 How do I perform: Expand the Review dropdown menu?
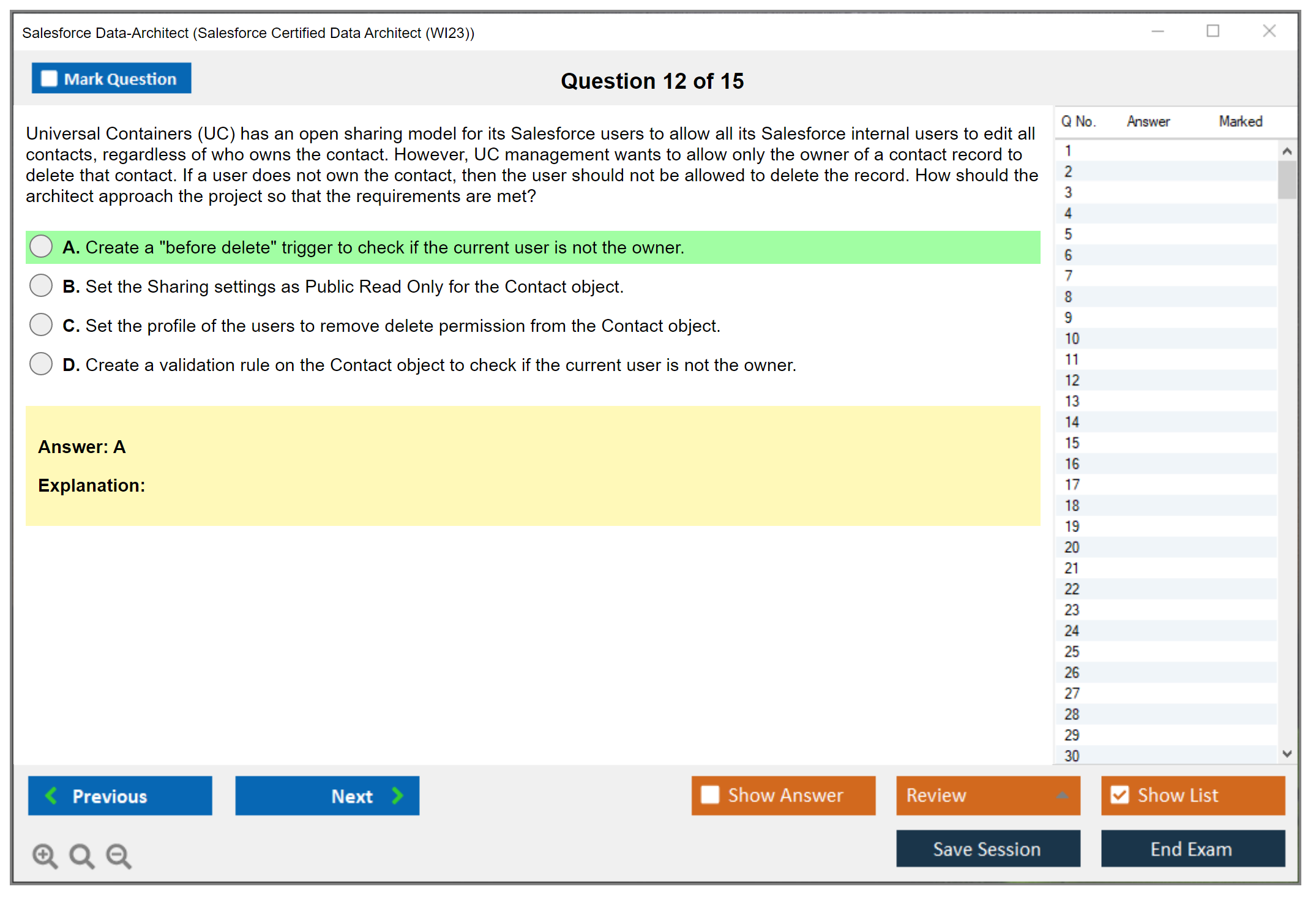click(1062, 795)
